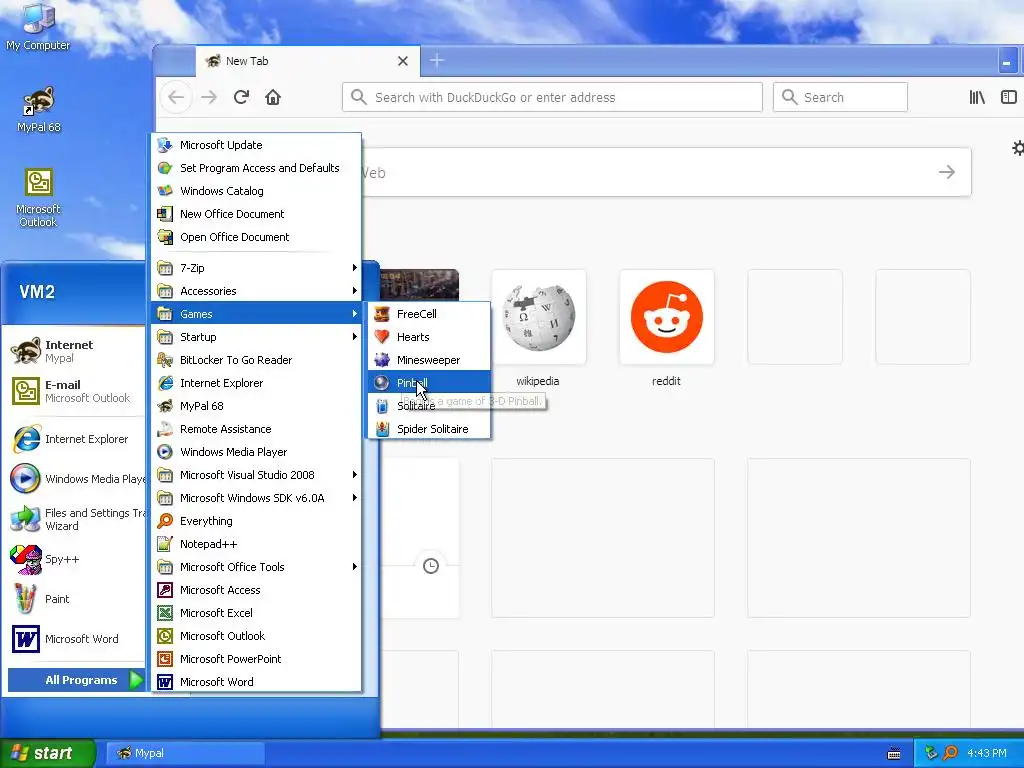Select MyPal 68 desktop shortcut
The width and height of the screenshot is (1024, 768).
(x=39, y=110)
